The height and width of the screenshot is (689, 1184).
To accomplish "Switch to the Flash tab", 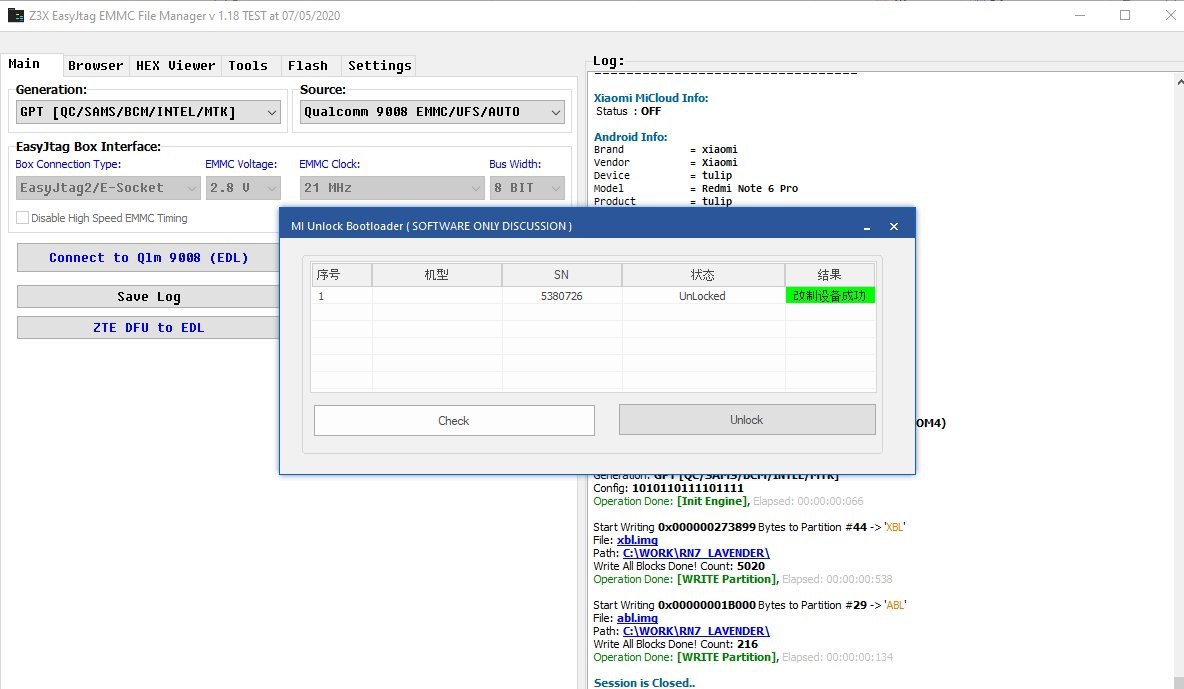I will pyautogui.click(x=308, y=66).
